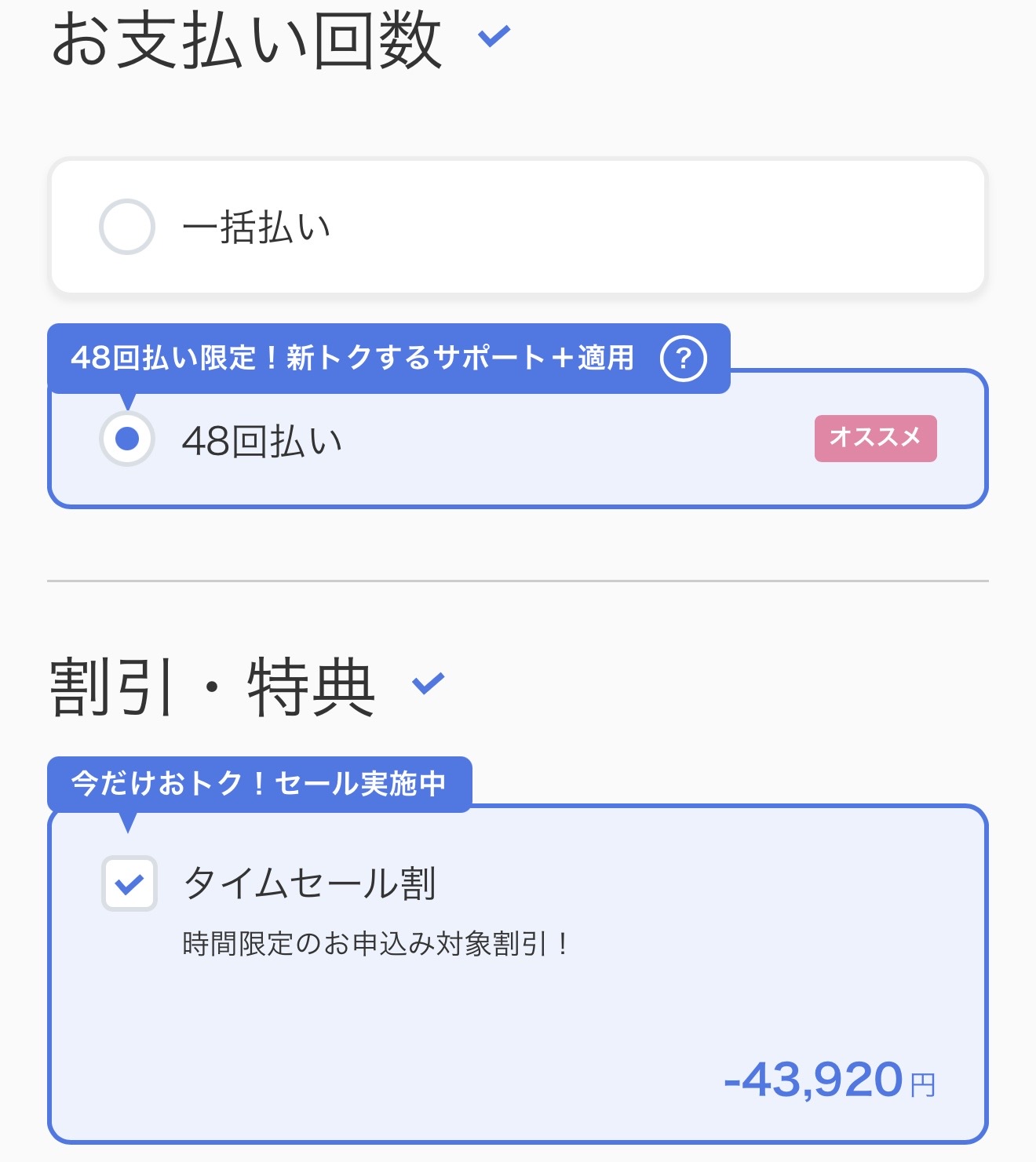The image size is (1036, 1162).
Task: Click the -43,920 discount amount
Action: [x=813, y=1080]
